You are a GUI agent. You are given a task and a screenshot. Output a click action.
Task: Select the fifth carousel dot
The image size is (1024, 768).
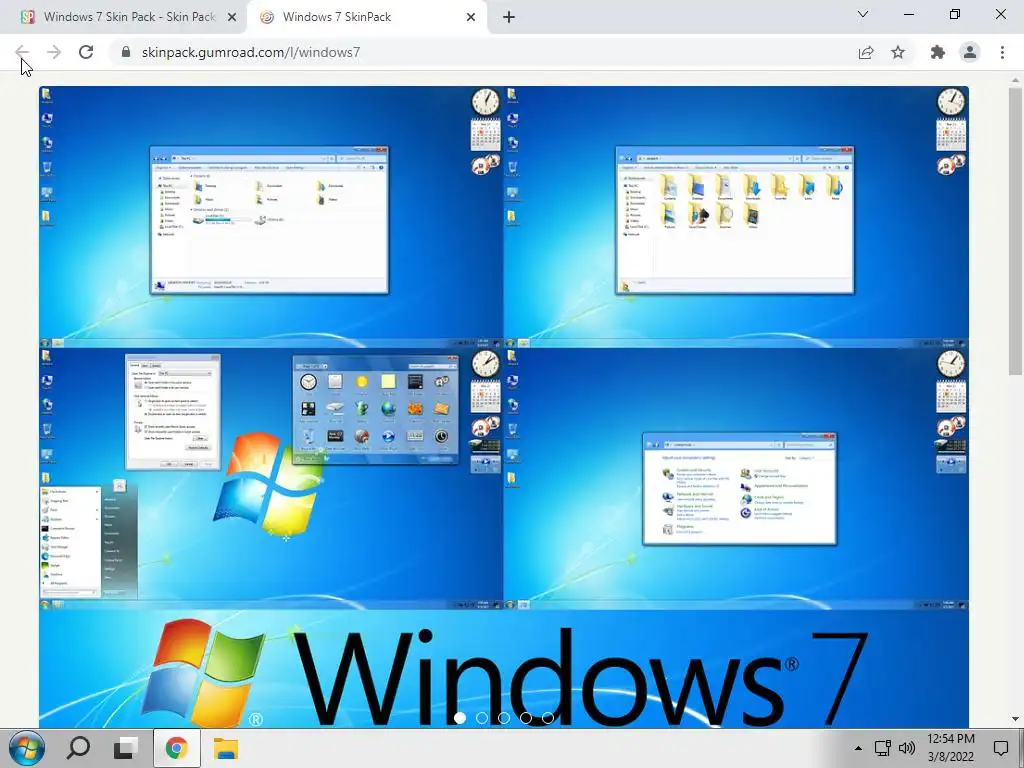tap(548, 718)
